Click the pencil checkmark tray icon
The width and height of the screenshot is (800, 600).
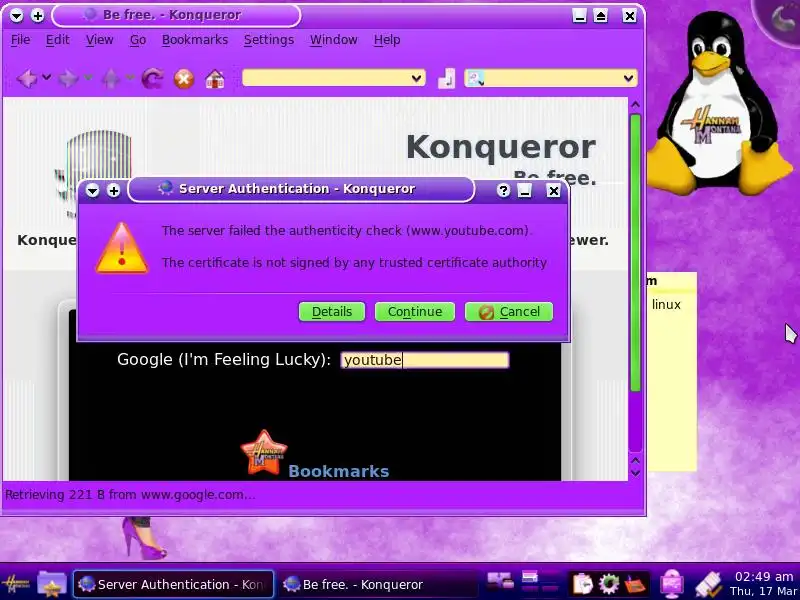pyautogui.click(x=709, y=584)
